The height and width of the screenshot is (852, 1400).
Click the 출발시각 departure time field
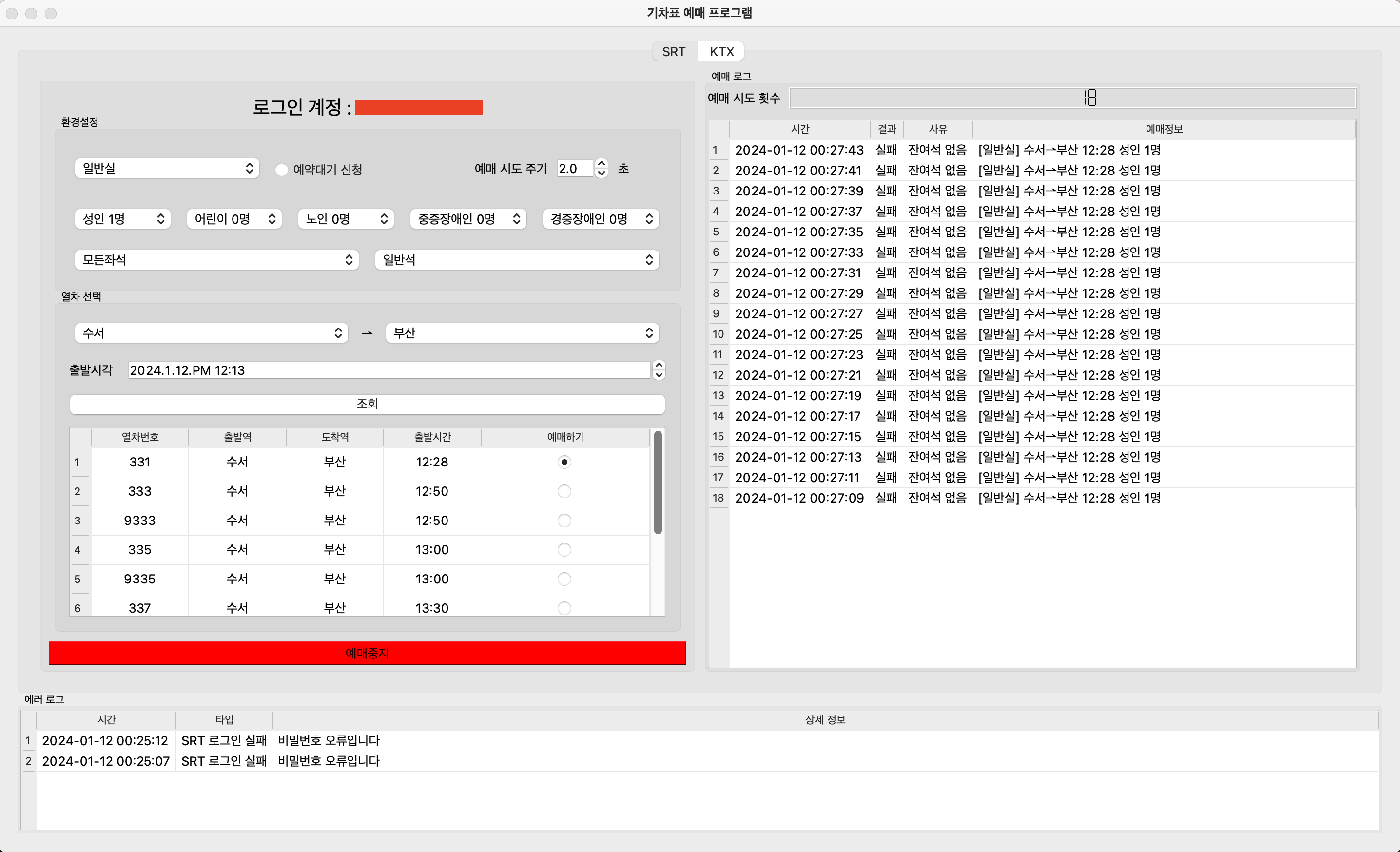pos(389,370)
